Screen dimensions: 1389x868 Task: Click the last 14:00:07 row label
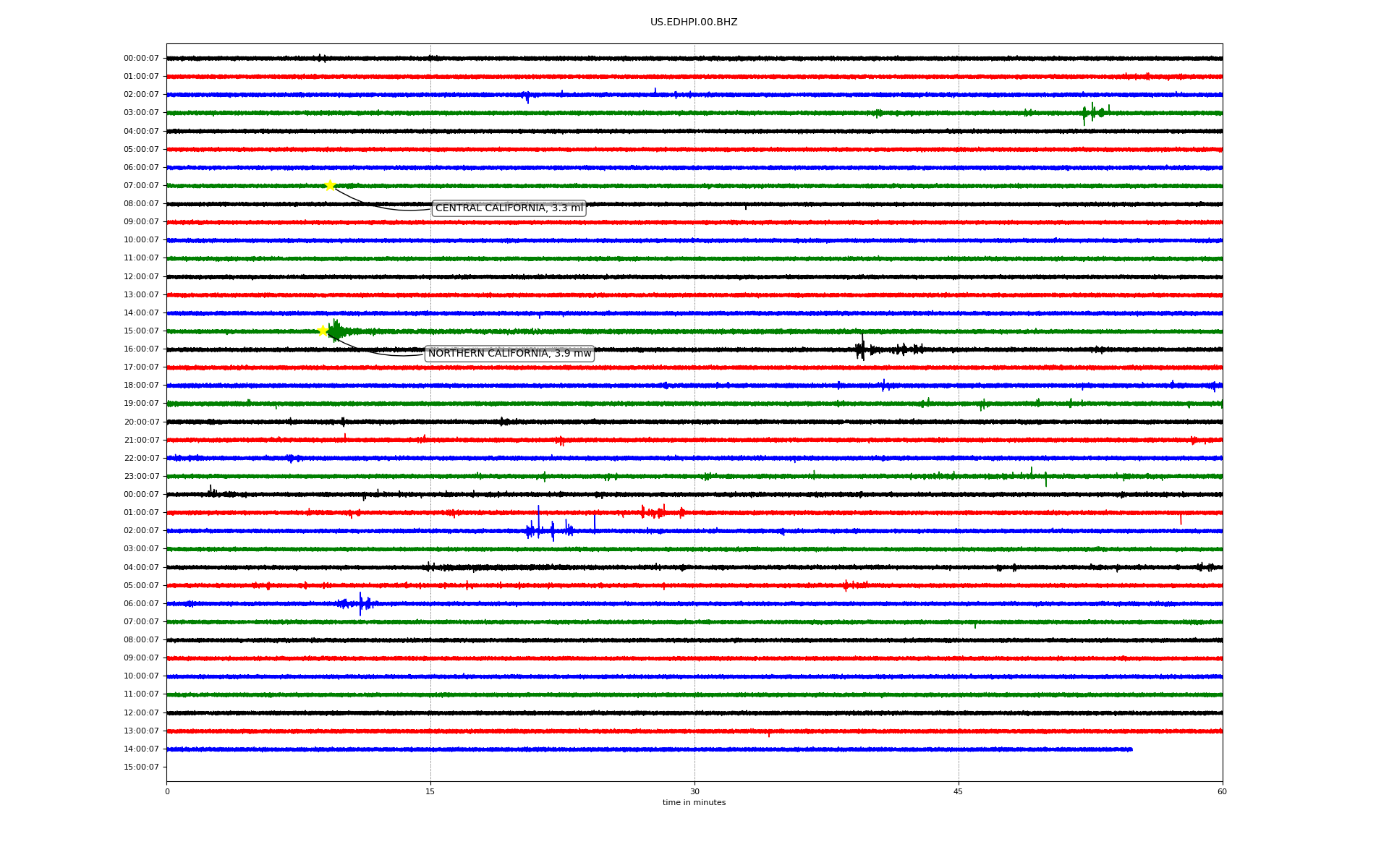(x=141, y=749)
